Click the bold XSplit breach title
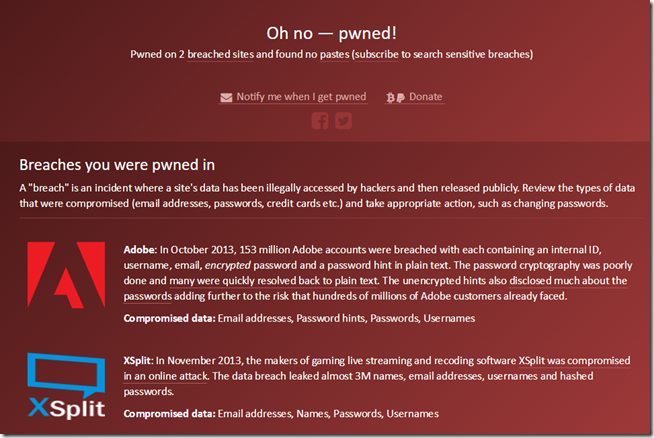Image resolution: width=654 pixels, height=438 pixels. coord(138,360)
